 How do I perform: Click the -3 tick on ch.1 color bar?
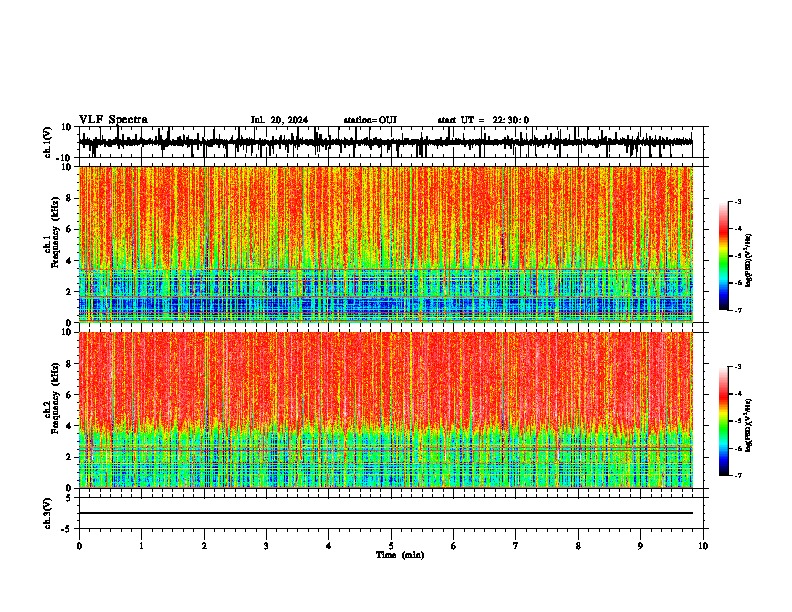point(737,201)
